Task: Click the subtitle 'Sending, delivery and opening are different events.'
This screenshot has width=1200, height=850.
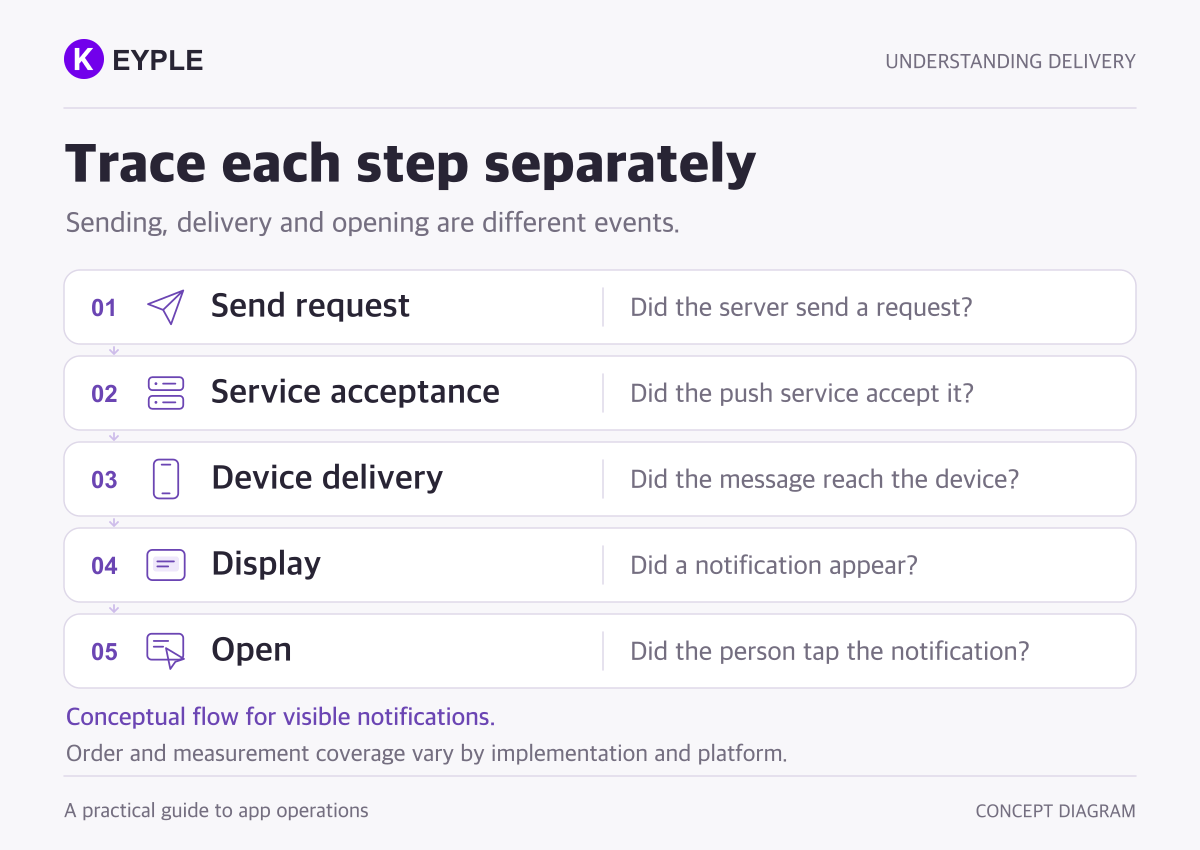Action: point(372,222)
